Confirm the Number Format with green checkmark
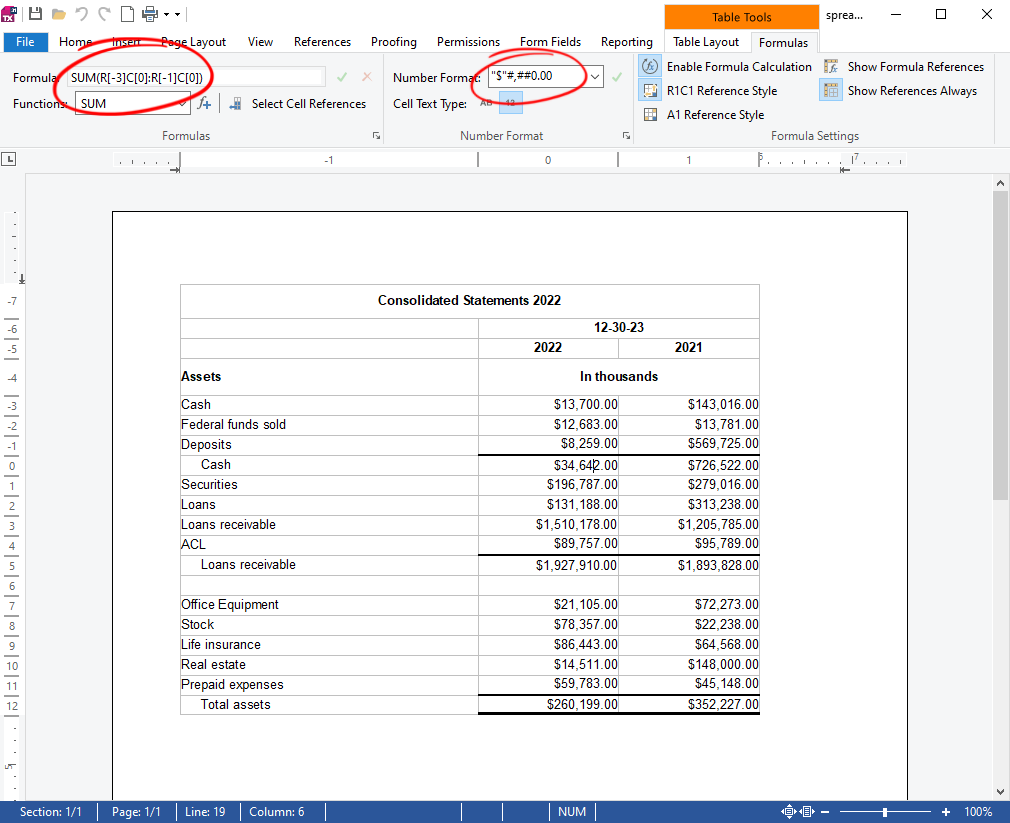This screenshot has width=1010, height=823. click(617, 77)
